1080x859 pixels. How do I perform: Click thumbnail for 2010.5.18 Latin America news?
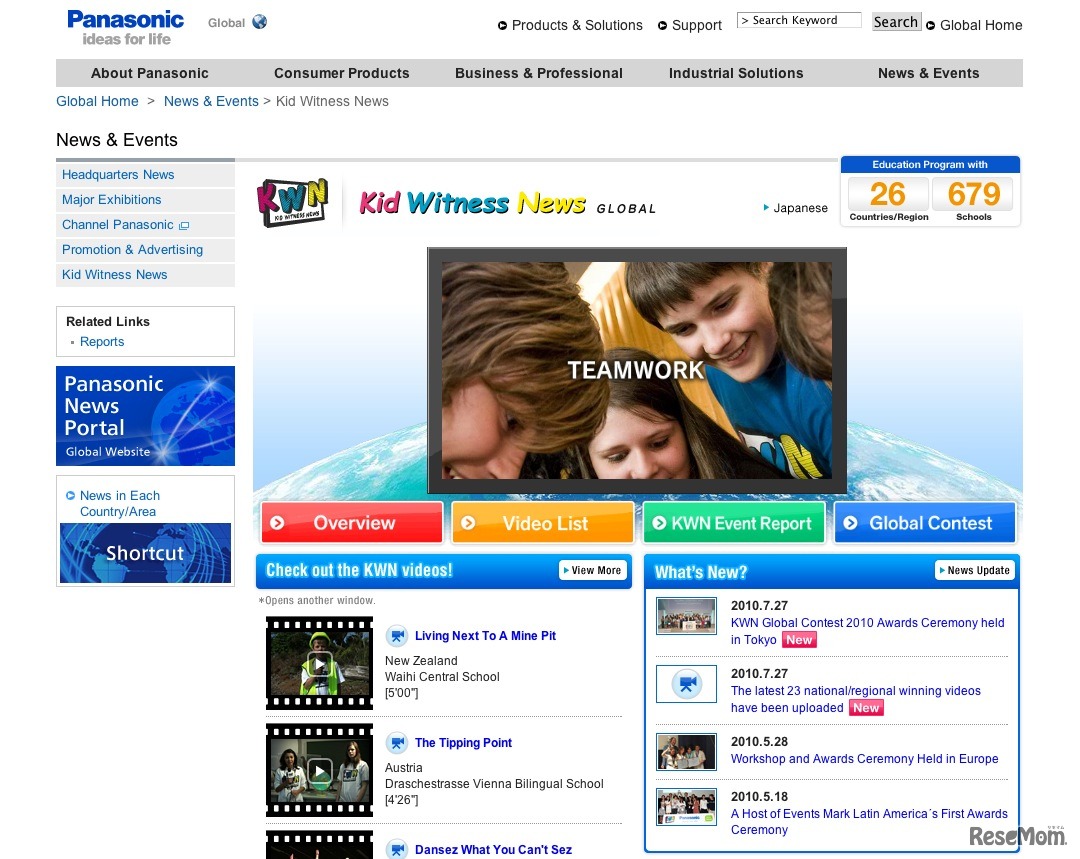pyautogui.click(x=686, y=806)
